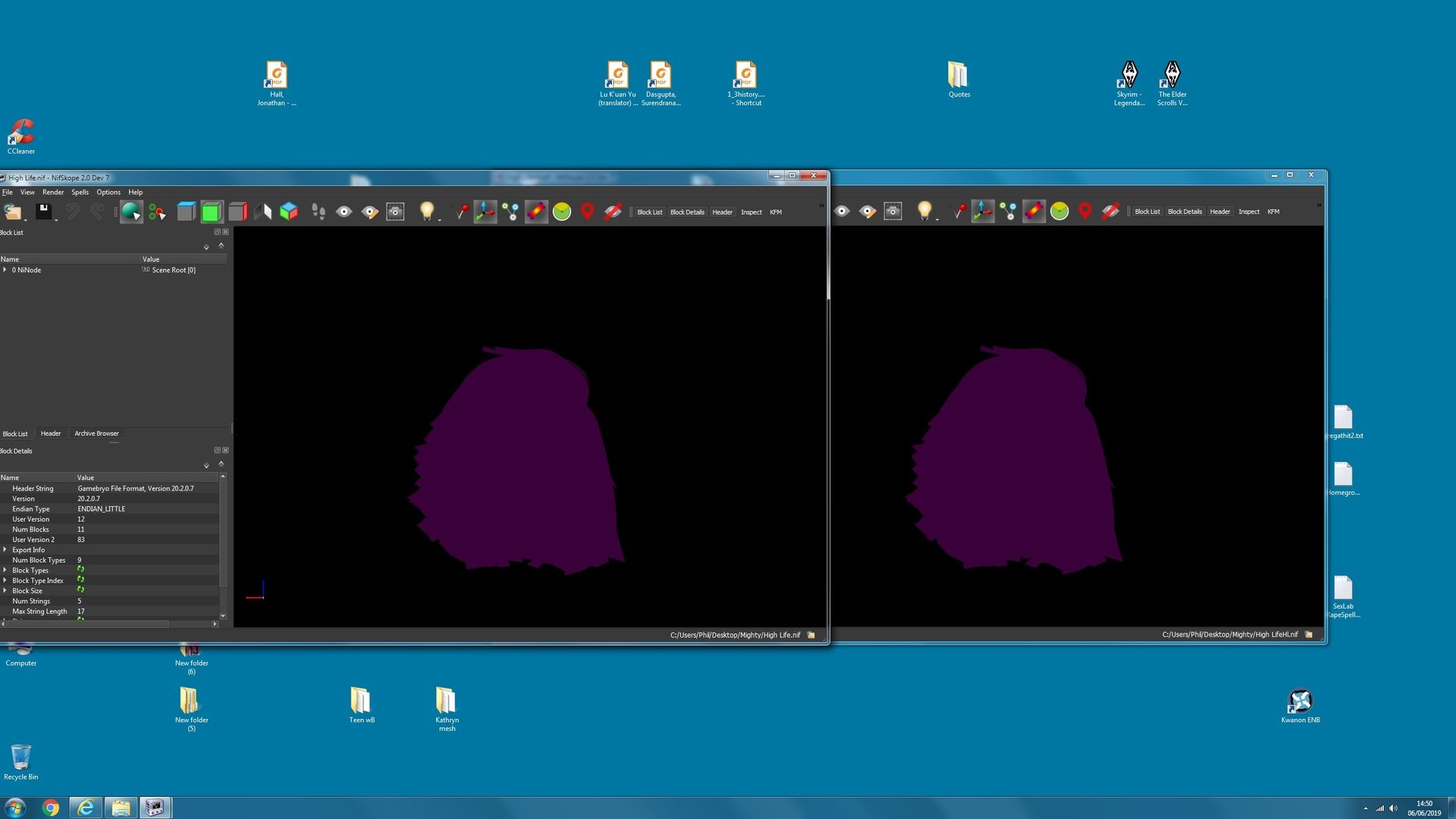The width and height of the screenshot is (1456, 819).
Task: Click Header button in left toolbar
Action: pyautogui.click(x=723, y=212)
